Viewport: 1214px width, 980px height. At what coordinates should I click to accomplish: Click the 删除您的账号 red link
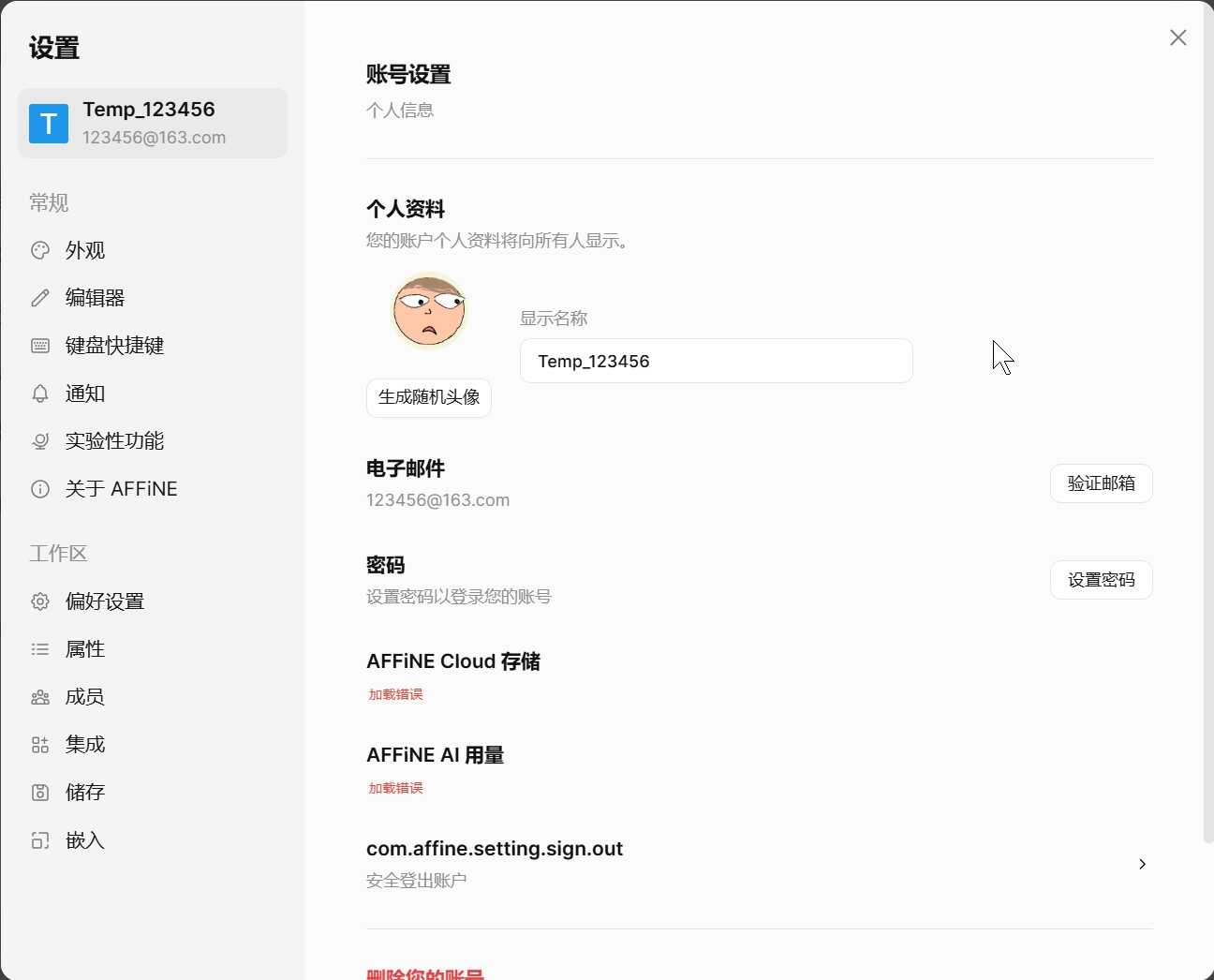424,974
